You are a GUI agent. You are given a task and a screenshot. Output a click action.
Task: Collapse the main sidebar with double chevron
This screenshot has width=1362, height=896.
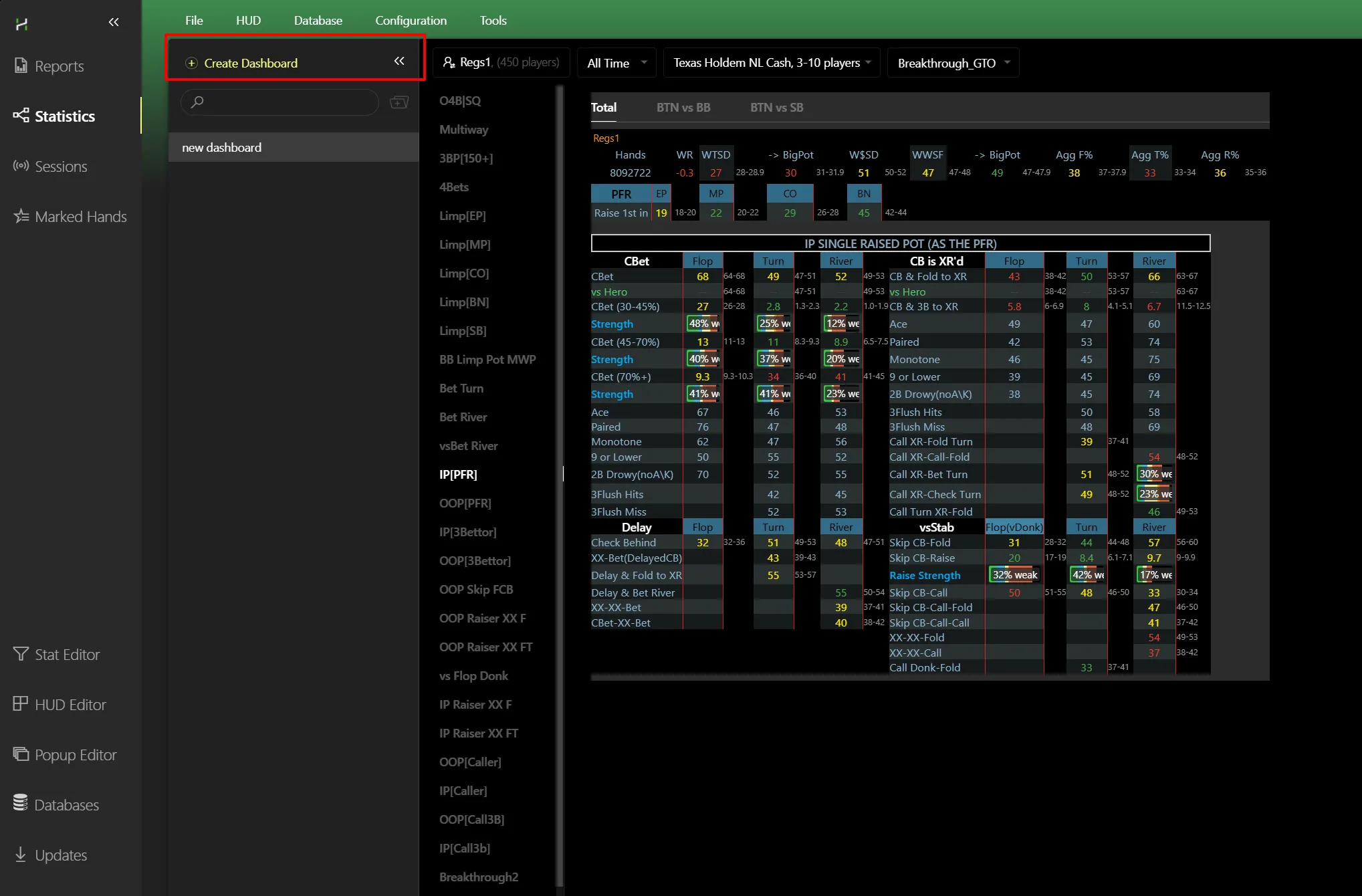114,22
